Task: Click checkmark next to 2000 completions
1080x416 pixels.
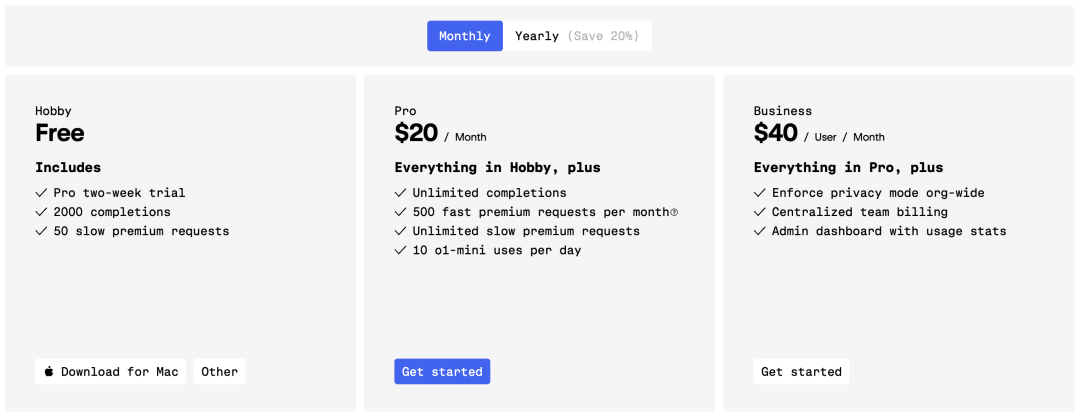Action: coord(41,212)
